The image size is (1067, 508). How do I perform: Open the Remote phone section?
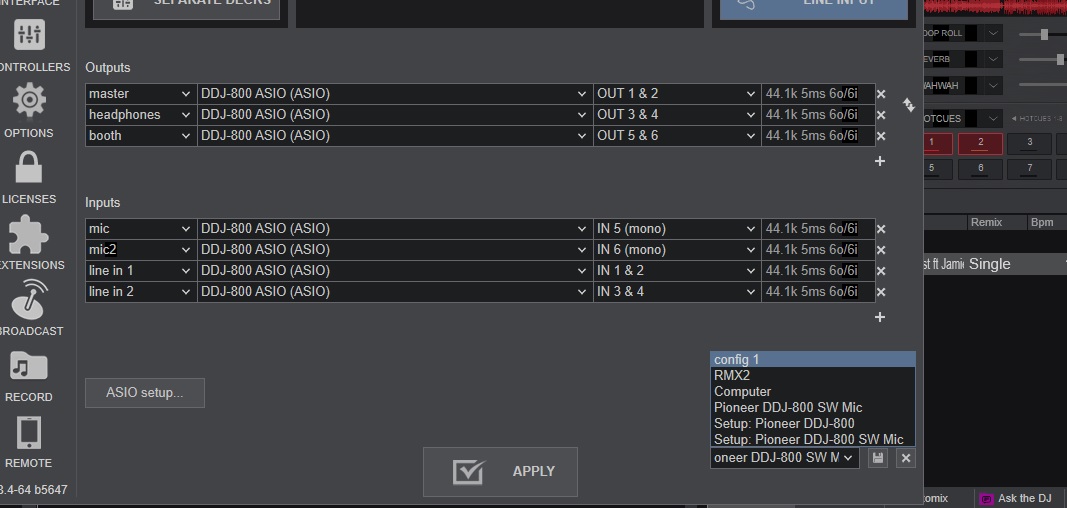pos(29,441)
